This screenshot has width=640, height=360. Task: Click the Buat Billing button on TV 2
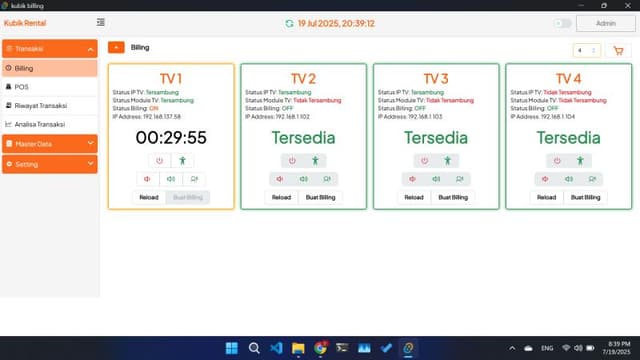(320, 198)
